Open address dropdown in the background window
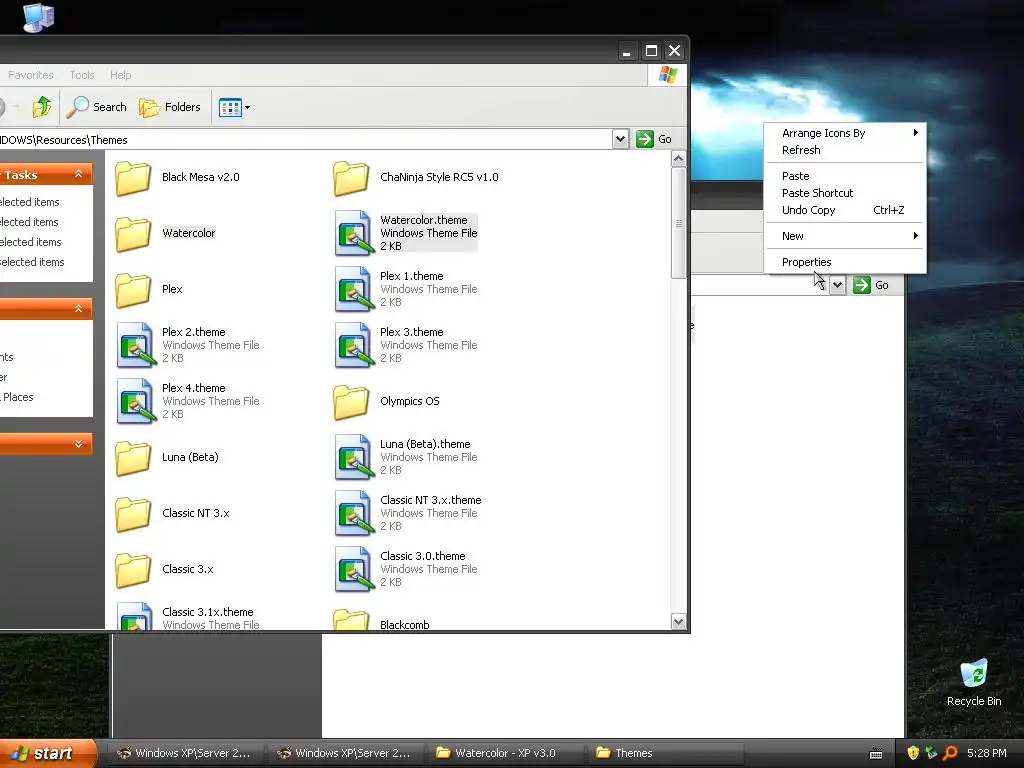The image size is (1024, 768). 837,285
